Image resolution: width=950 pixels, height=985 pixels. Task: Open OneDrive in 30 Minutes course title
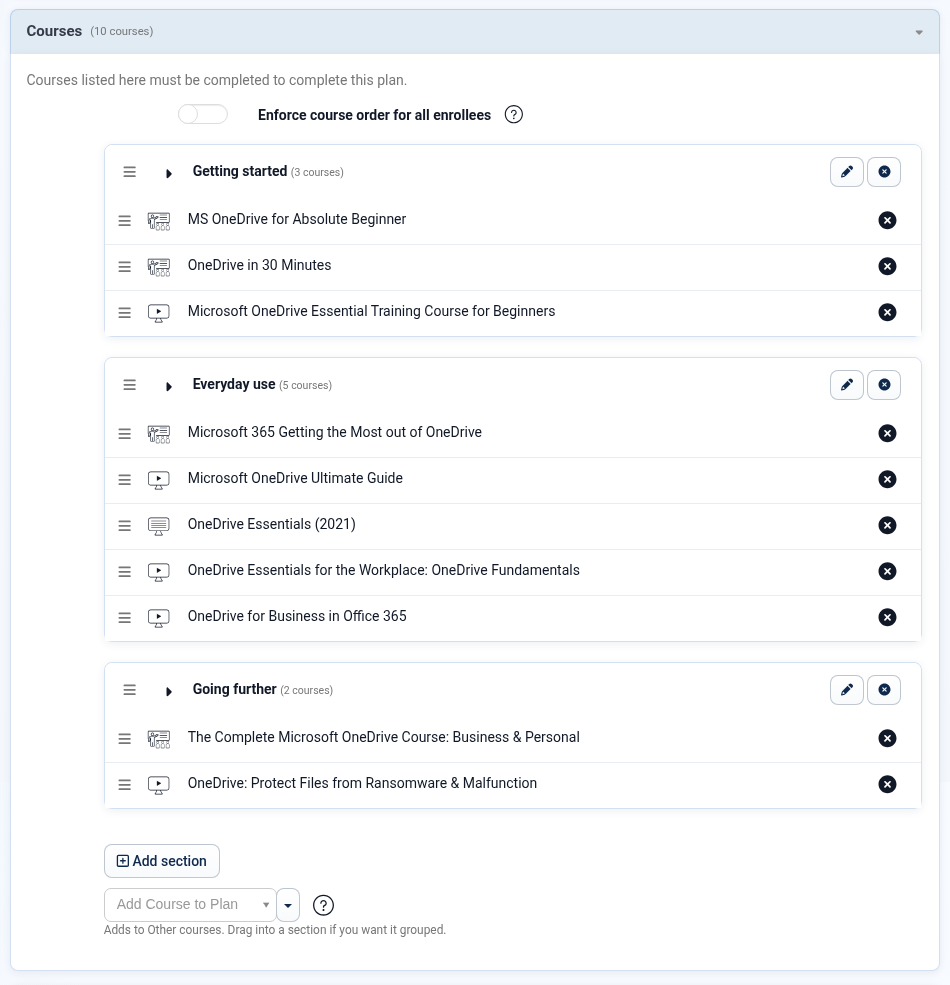tap(259, 265)
